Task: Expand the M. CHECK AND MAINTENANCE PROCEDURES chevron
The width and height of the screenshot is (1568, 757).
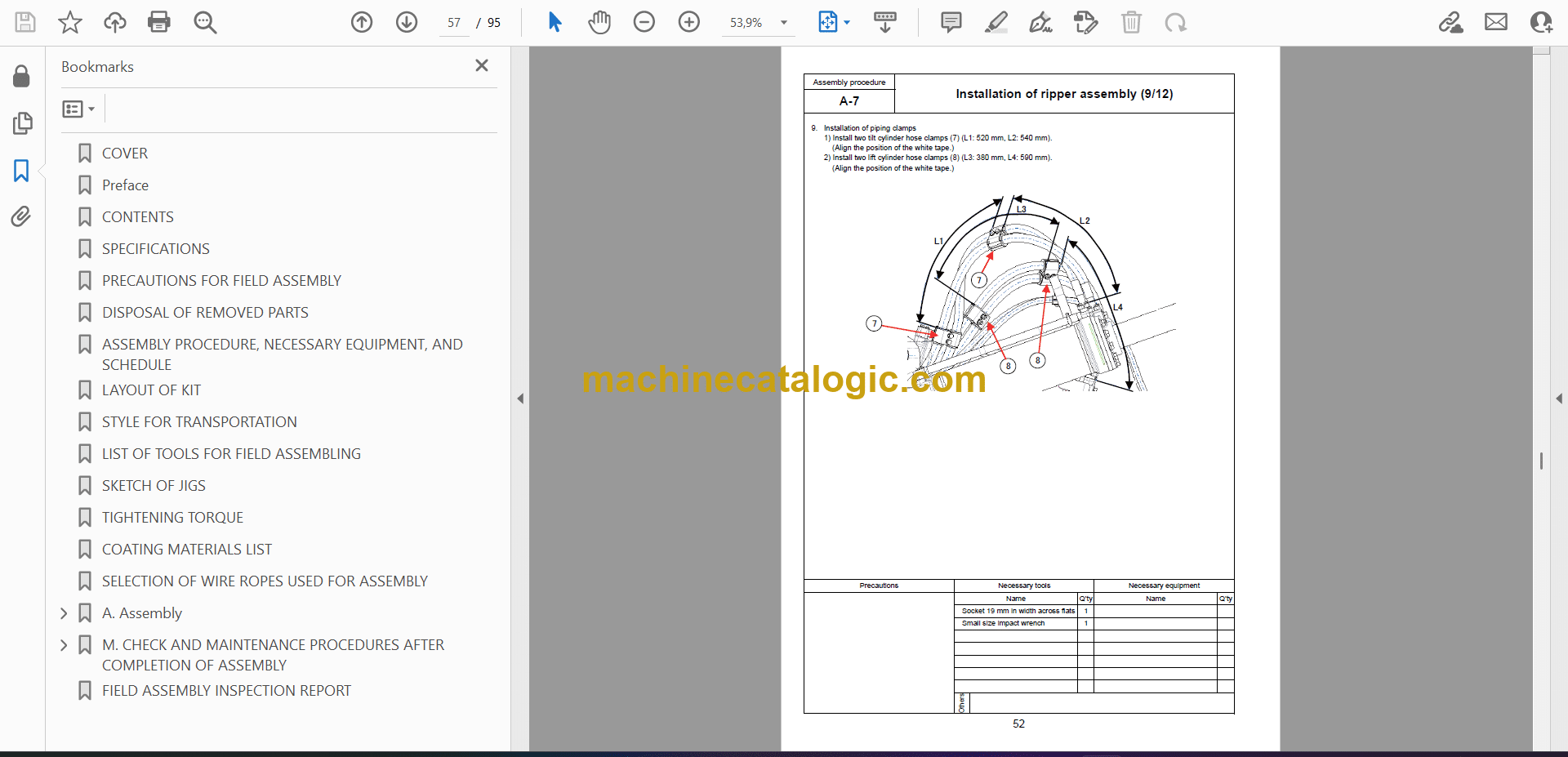Action: tap(64, 645)
